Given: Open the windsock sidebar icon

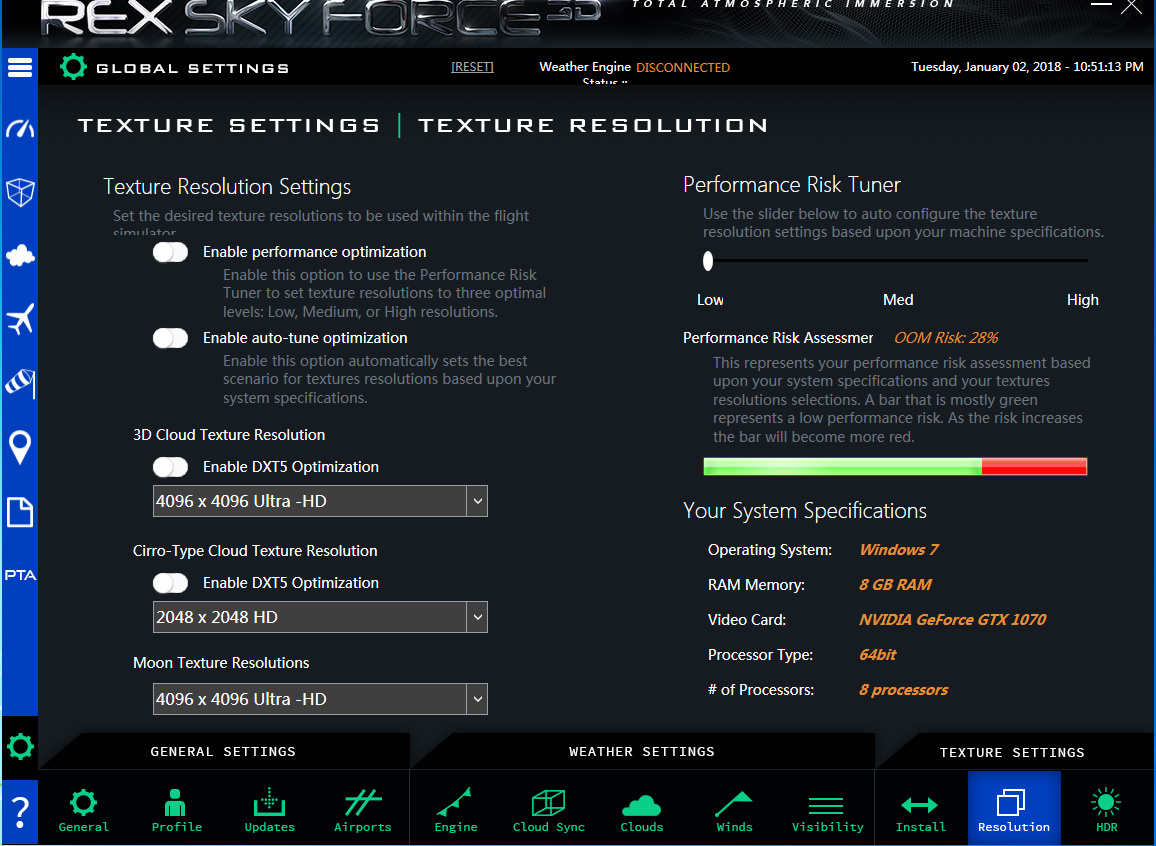Looking at the screenshot, I should coord(20,383).
